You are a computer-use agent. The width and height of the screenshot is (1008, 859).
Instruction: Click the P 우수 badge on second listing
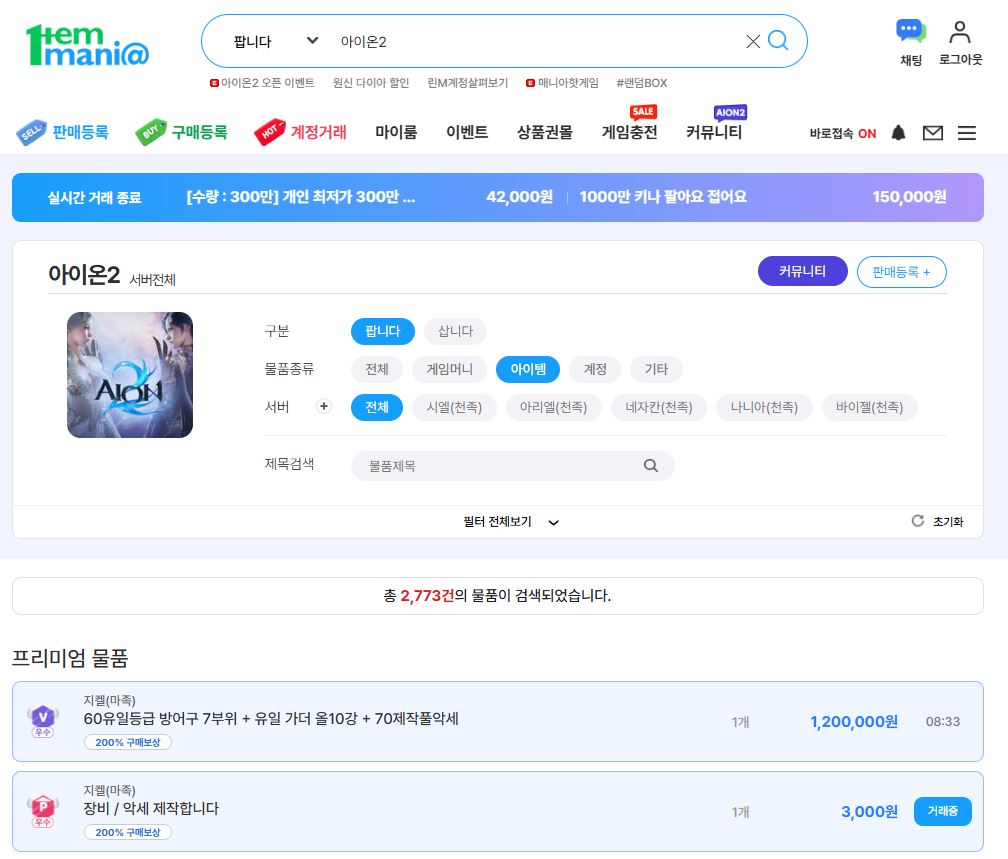(43, 811)
